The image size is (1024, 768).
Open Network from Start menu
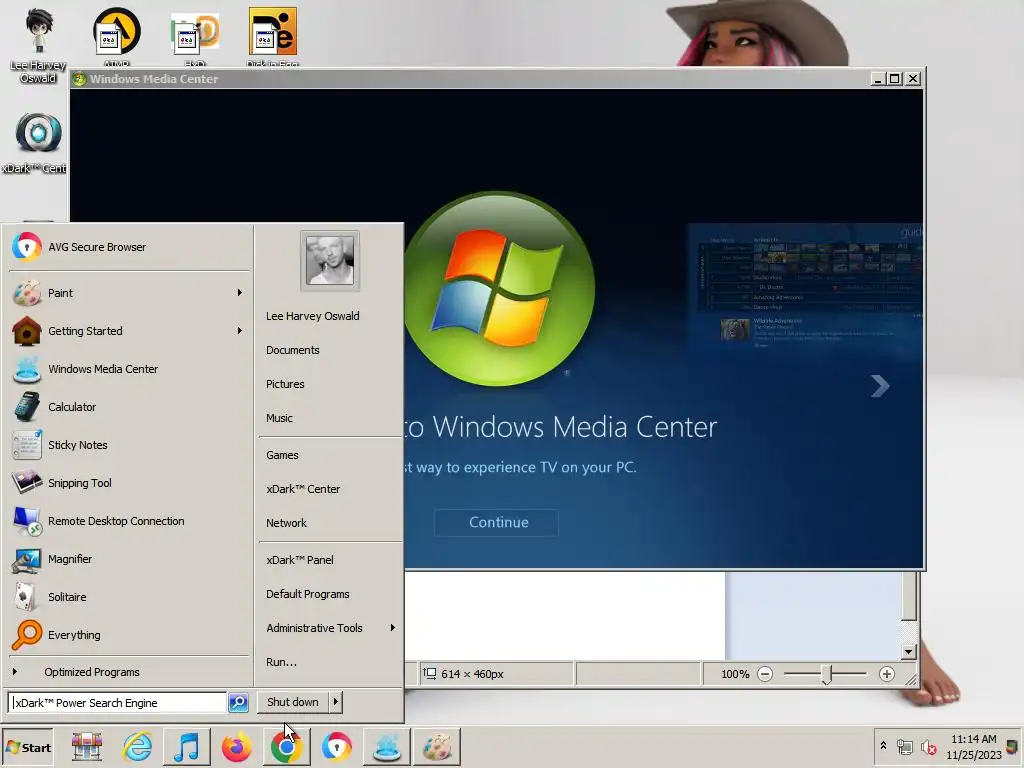[x=286, y=523]
